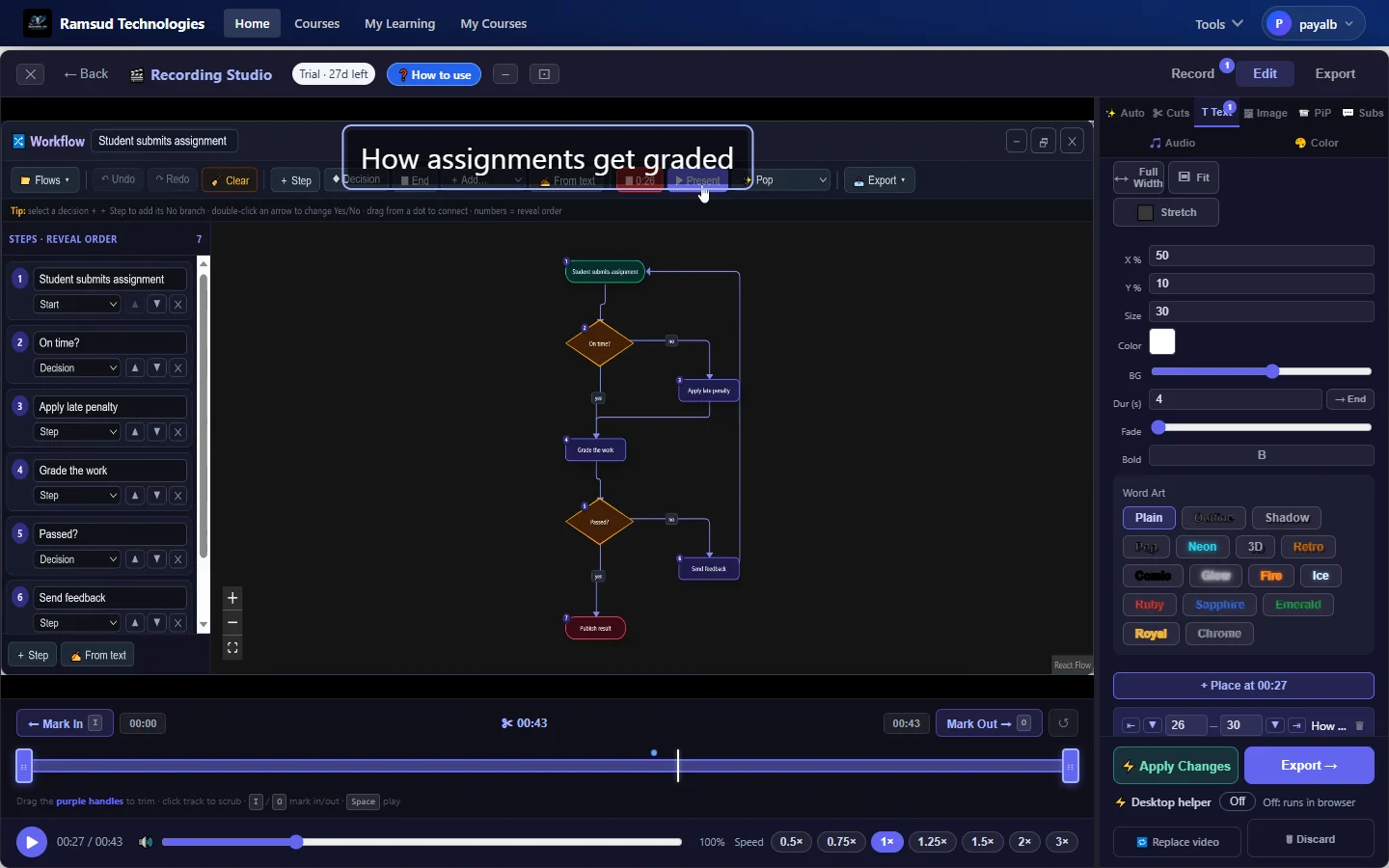
Task: Click Apply Changes
Action: [1176, 767]
